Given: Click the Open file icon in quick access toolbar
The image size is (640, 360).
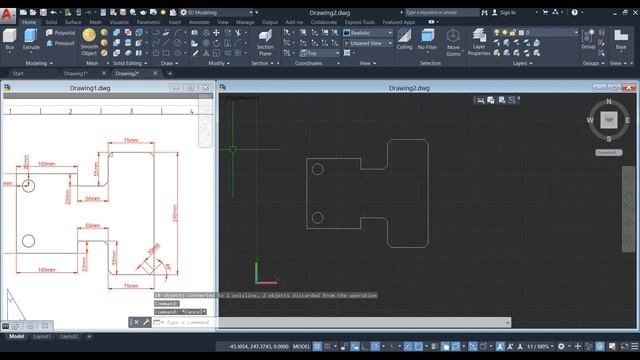Looking at the screenshot, I should click(33, 13).
